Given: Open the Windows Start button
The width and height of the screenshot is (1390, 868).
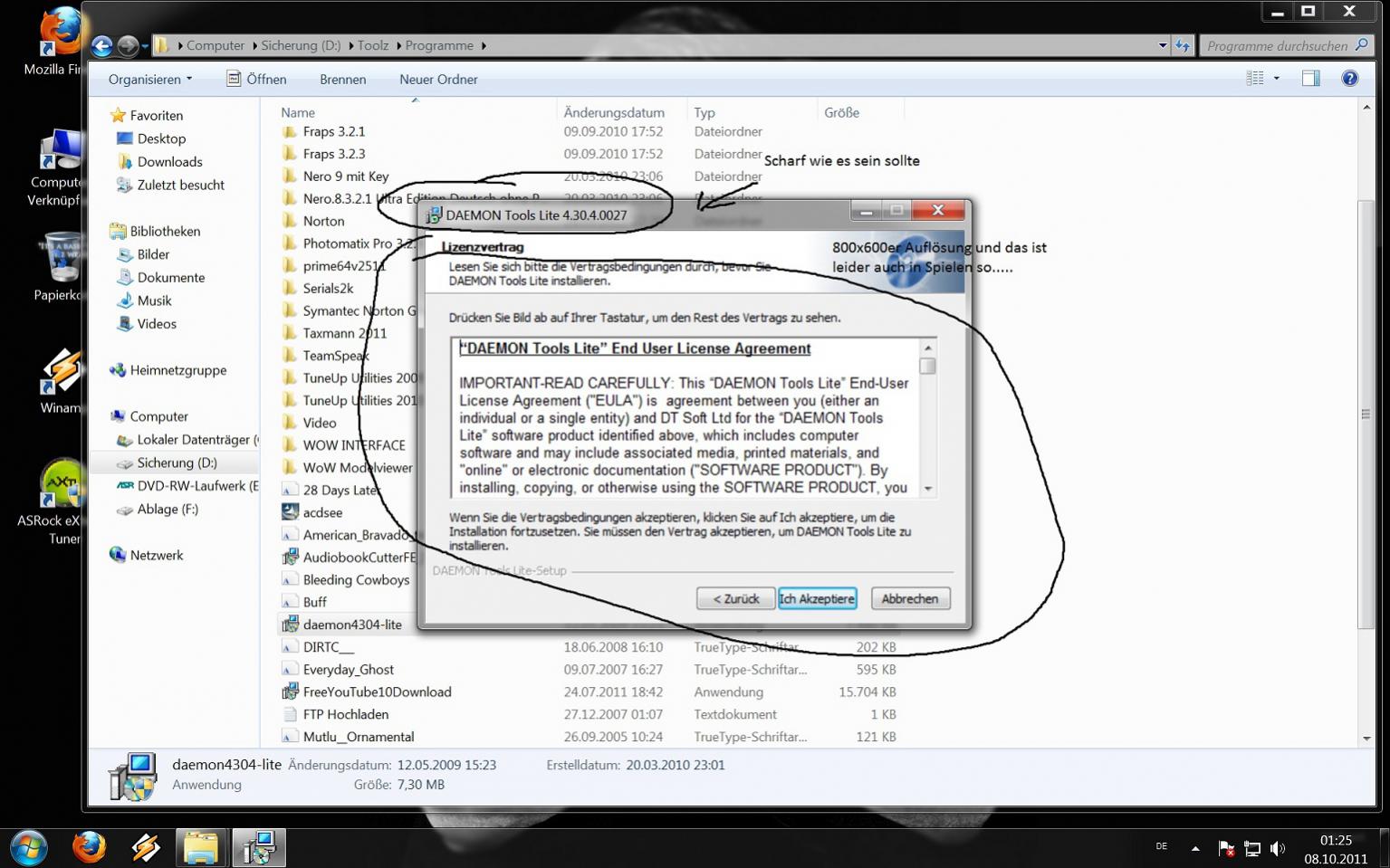Looking at the screenshot, I should point(29,848).
